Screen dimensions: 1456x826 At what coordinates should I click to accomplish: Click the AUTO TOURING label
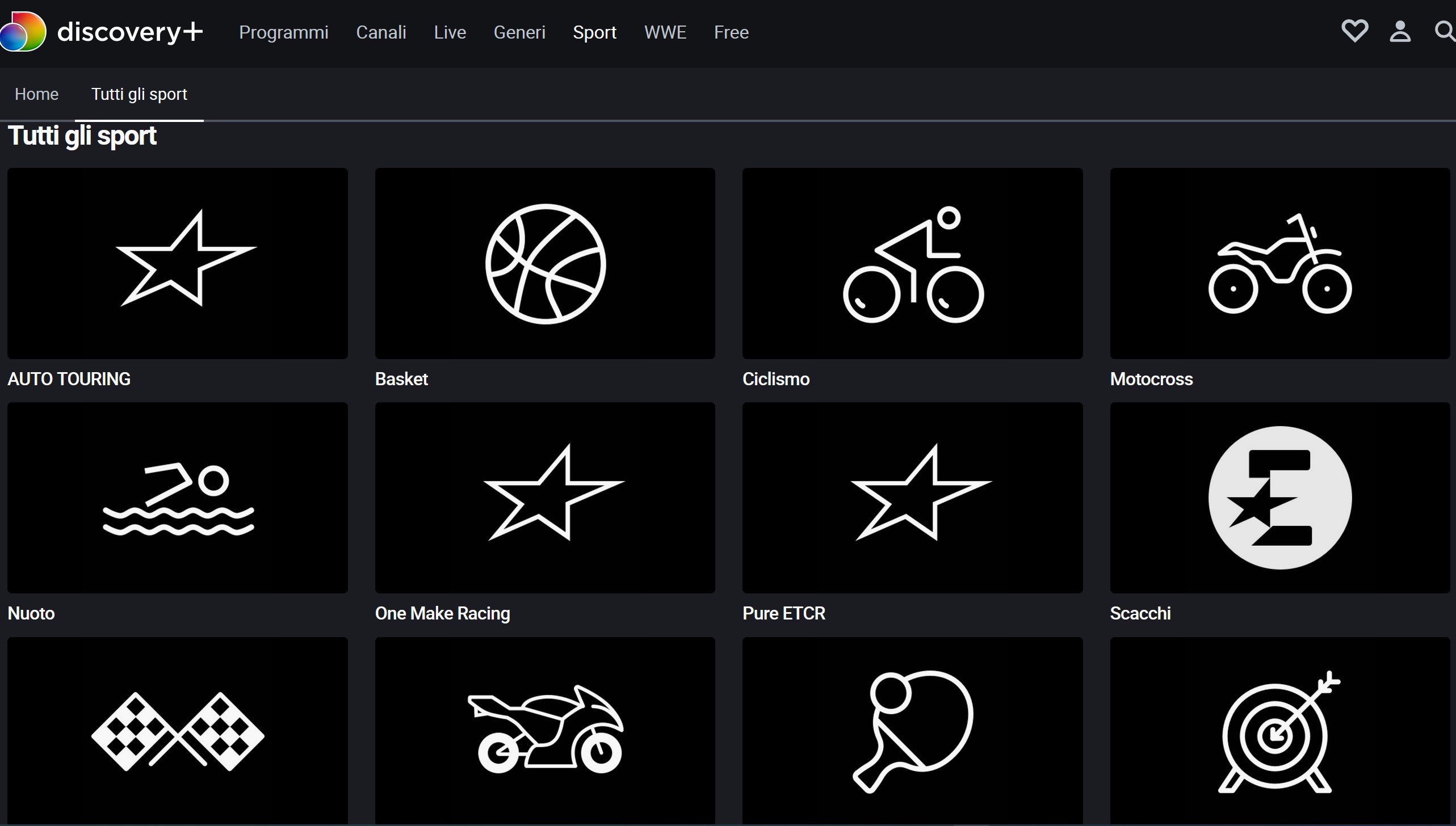69,378
